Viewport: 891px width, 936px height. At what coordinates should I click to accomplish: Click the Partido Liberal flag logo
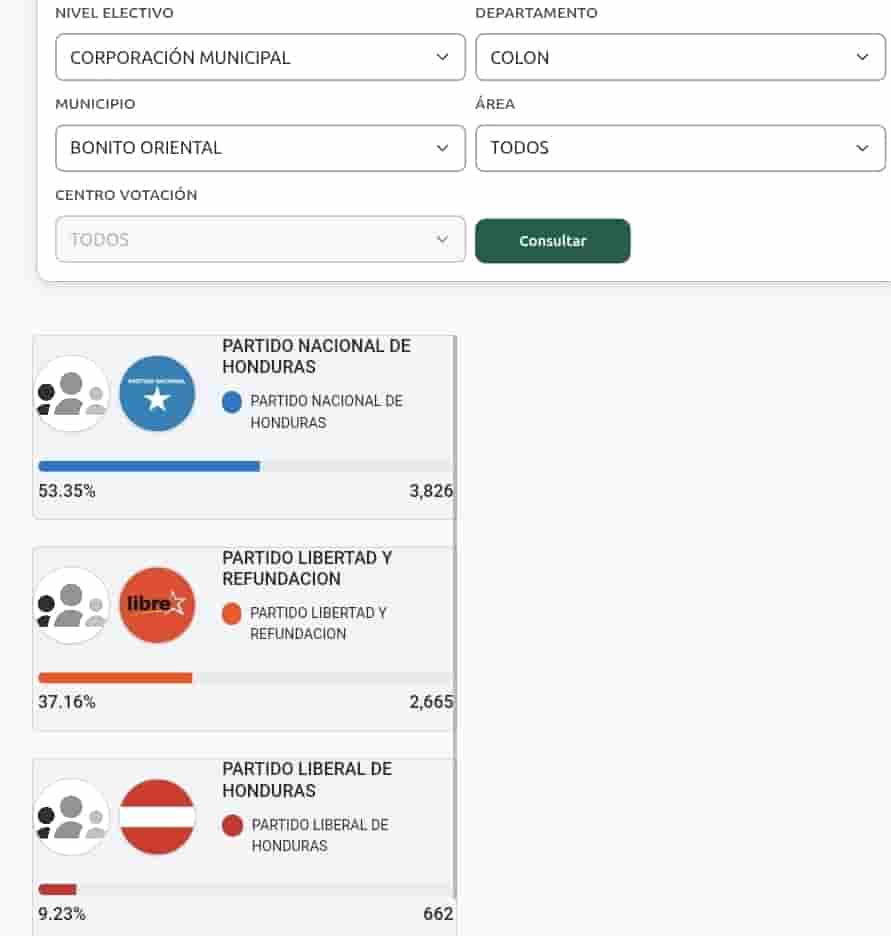point(157,817)
